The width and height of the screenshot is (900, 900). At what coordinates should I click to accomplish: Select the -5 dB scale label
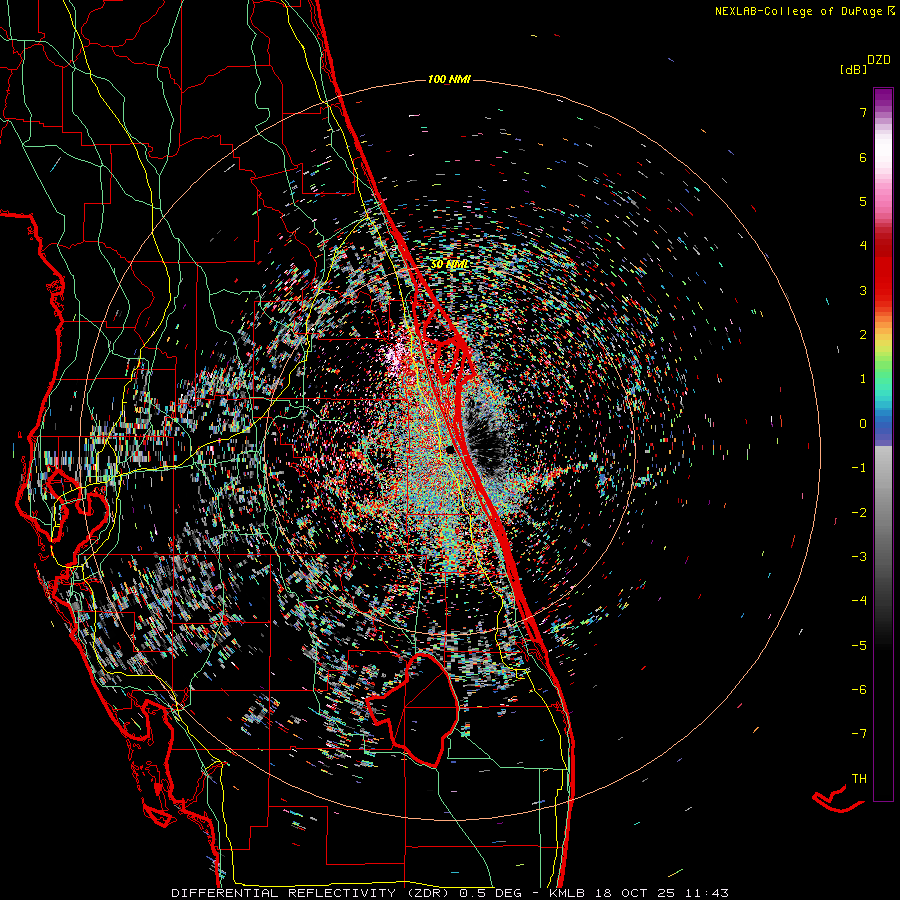coord(859,646)
